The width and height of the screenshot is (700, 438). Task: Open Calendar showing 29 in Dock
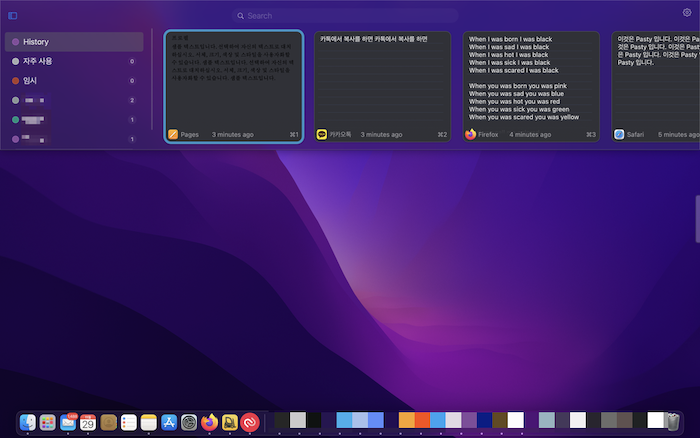point(88,422)
